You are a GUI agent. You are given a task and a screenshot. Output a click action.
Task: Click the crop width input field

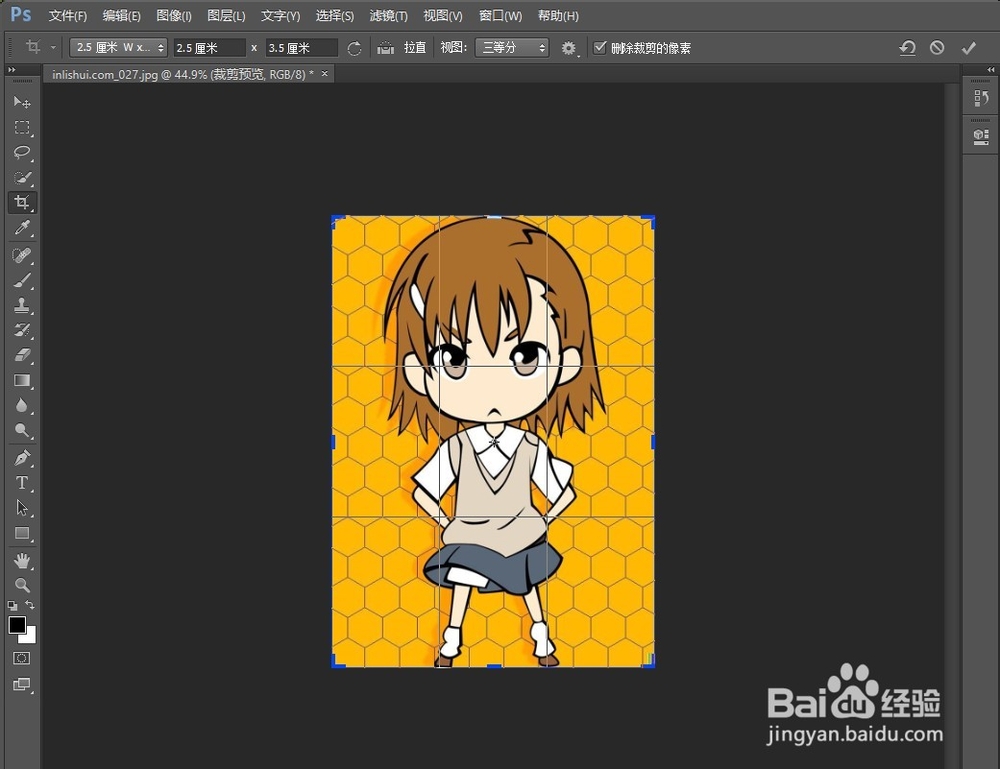210,47
